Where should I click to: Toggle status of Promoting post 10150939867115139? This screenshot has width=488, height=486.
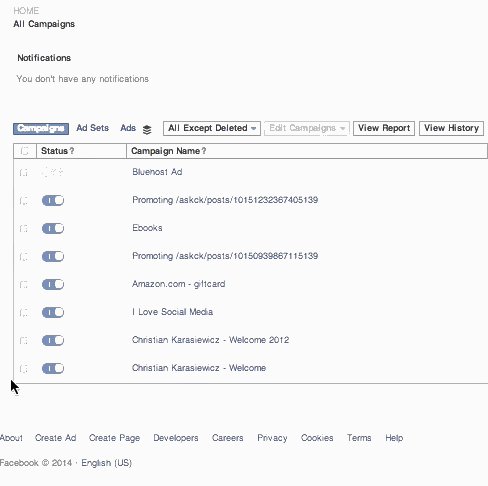click(53, 256)
